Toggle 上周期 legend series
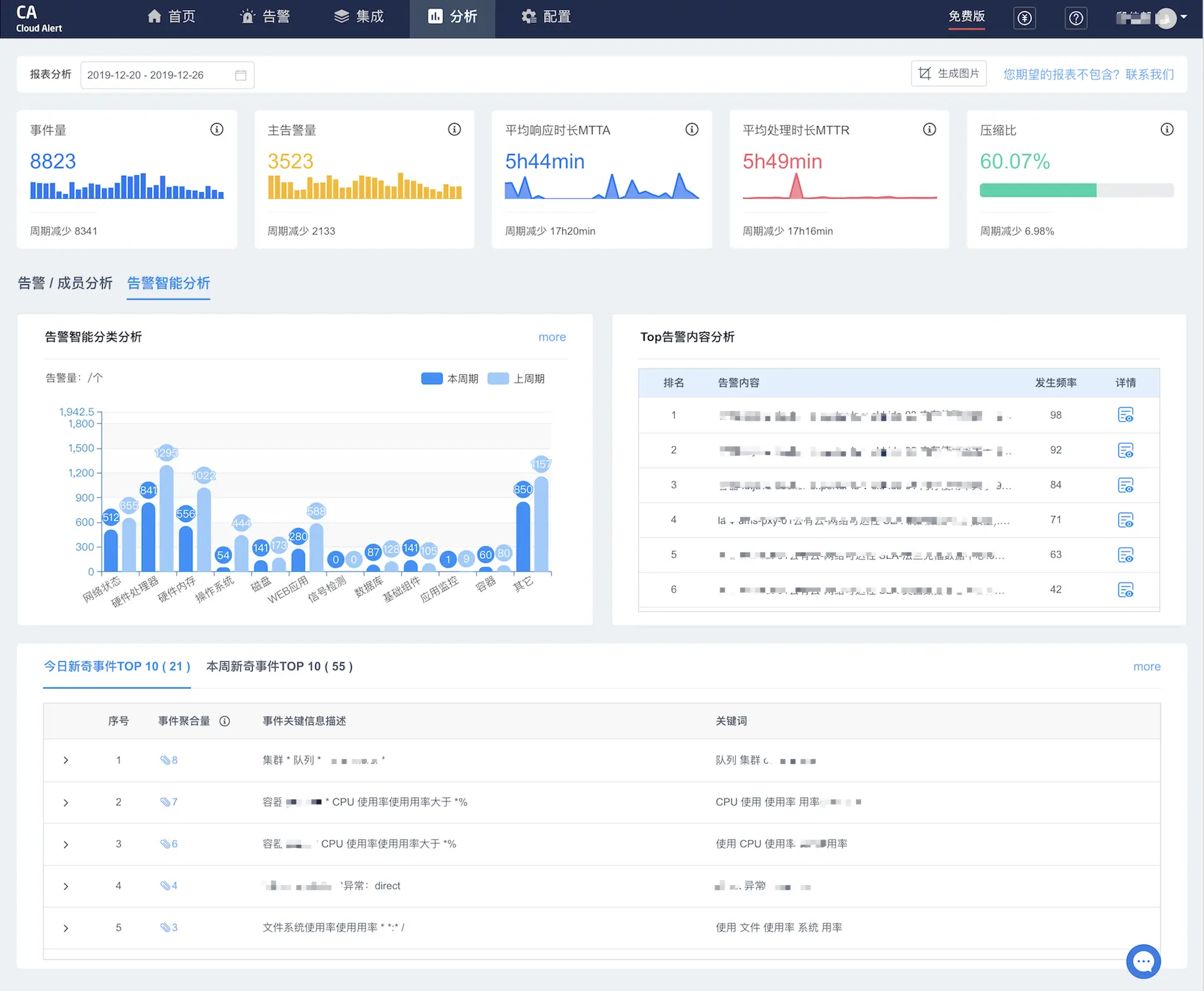The width and height of the screenshot is (1204, 991). pos(516,378)
